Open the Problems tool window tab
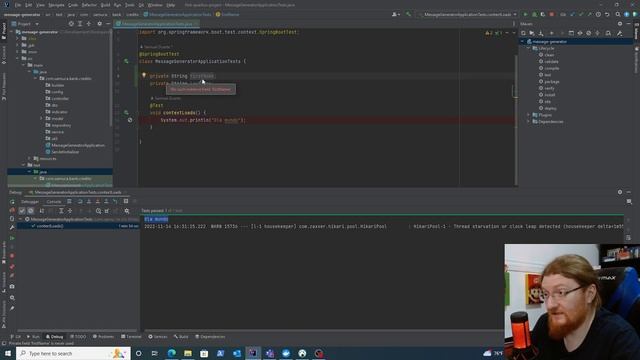 coord(103,337)
